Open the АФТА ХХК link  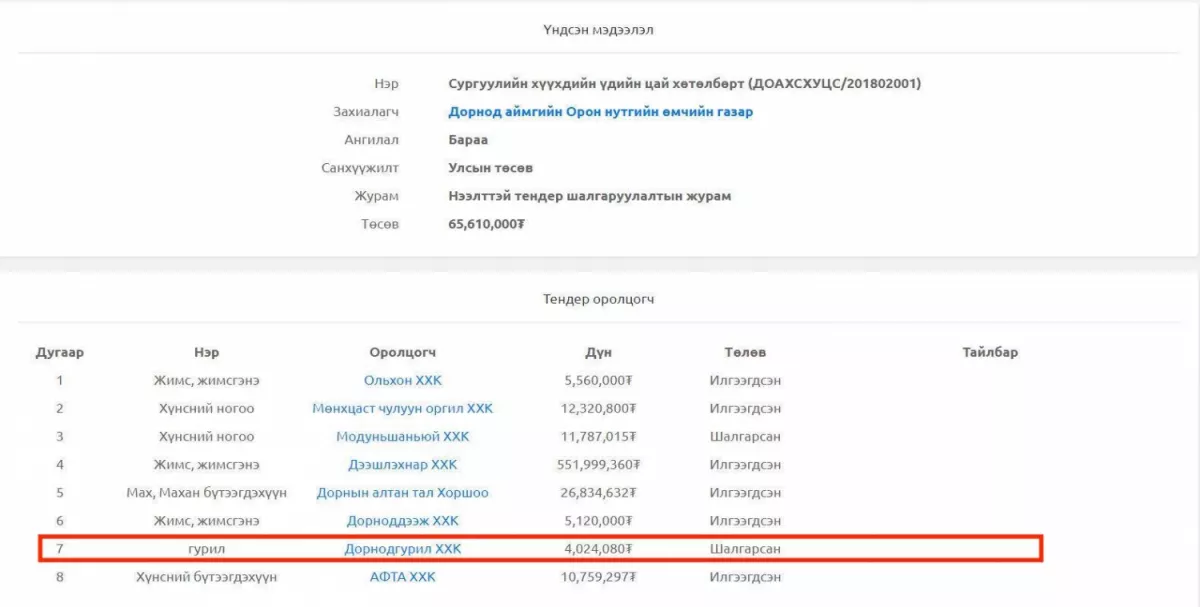pos(403,577)
